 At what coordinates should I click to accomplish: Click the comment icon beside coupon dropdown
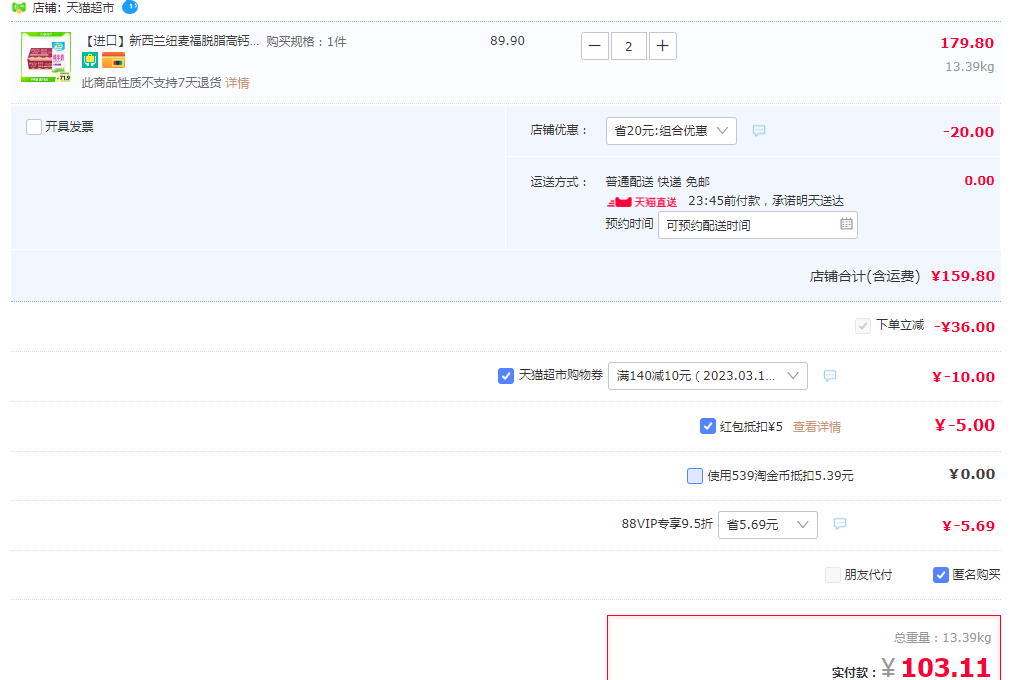tap(830, 376)
